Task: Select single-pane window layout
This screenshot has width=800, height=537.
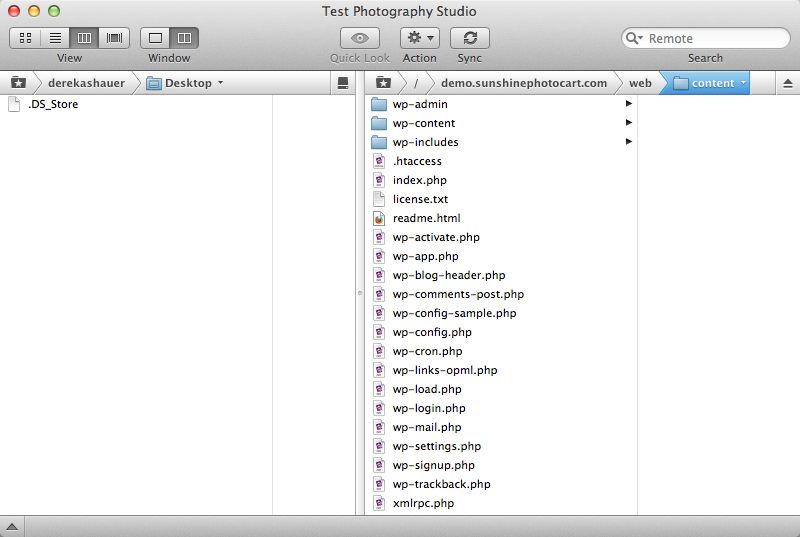Action: coord(155,38)
